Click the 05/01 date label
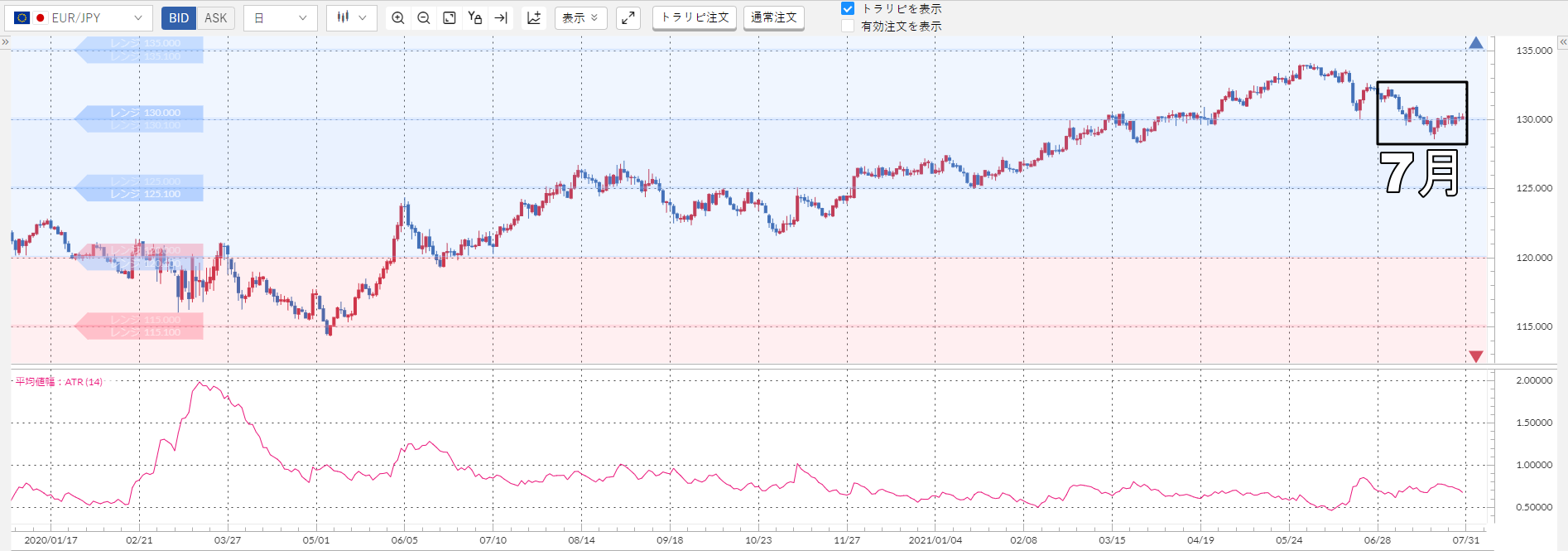The width and height of the screenshot is (1568, 551). point(316,540)
